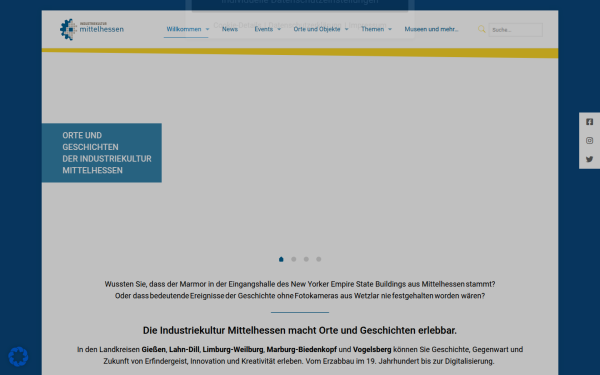Select the fourth slider dot

click(318, 259)
